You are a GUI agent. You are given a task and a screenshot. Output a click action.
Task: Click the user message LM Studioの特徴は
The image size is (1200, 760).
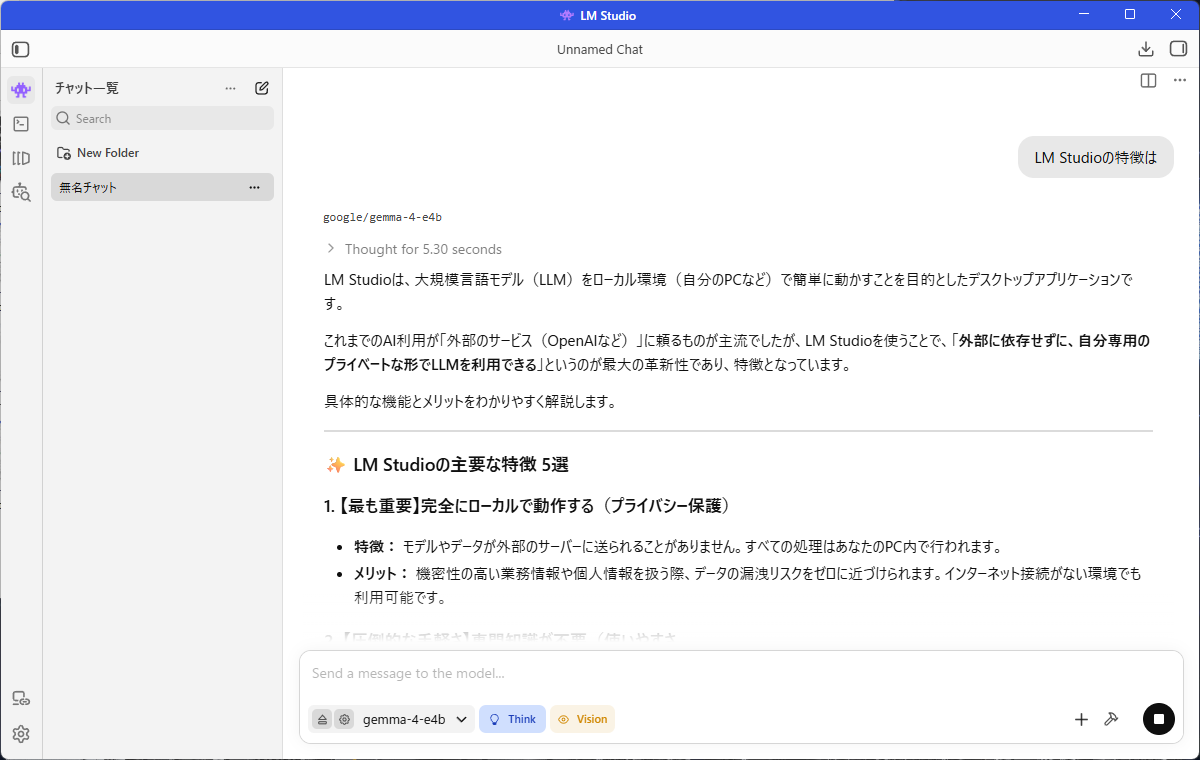tap(1096, 157)
